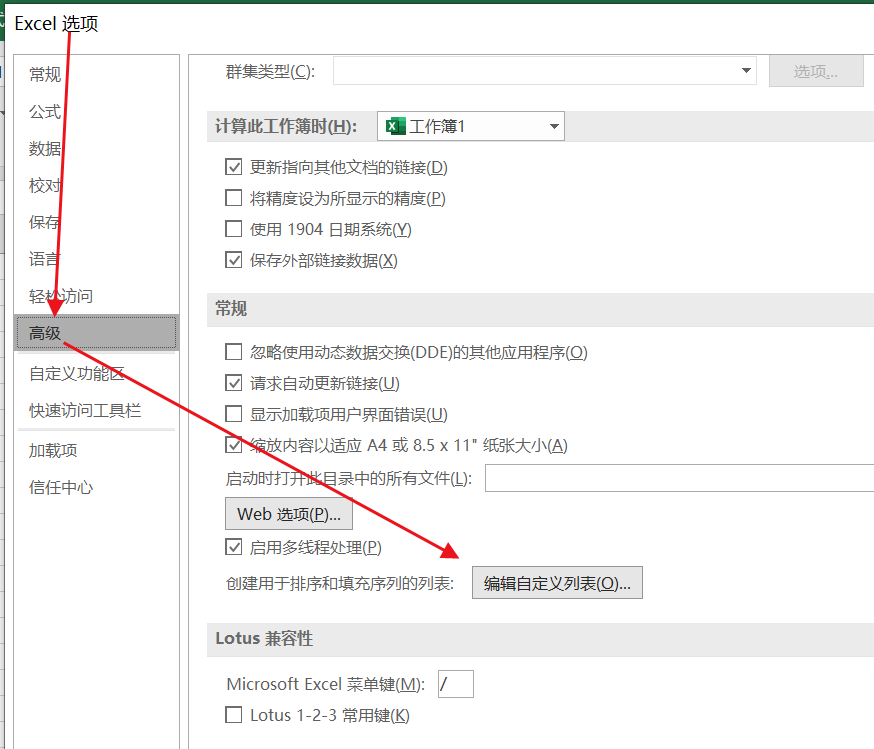Screen dimensions: 874x749
Task: Open Web 选项 settings
Action: [288, 513]
